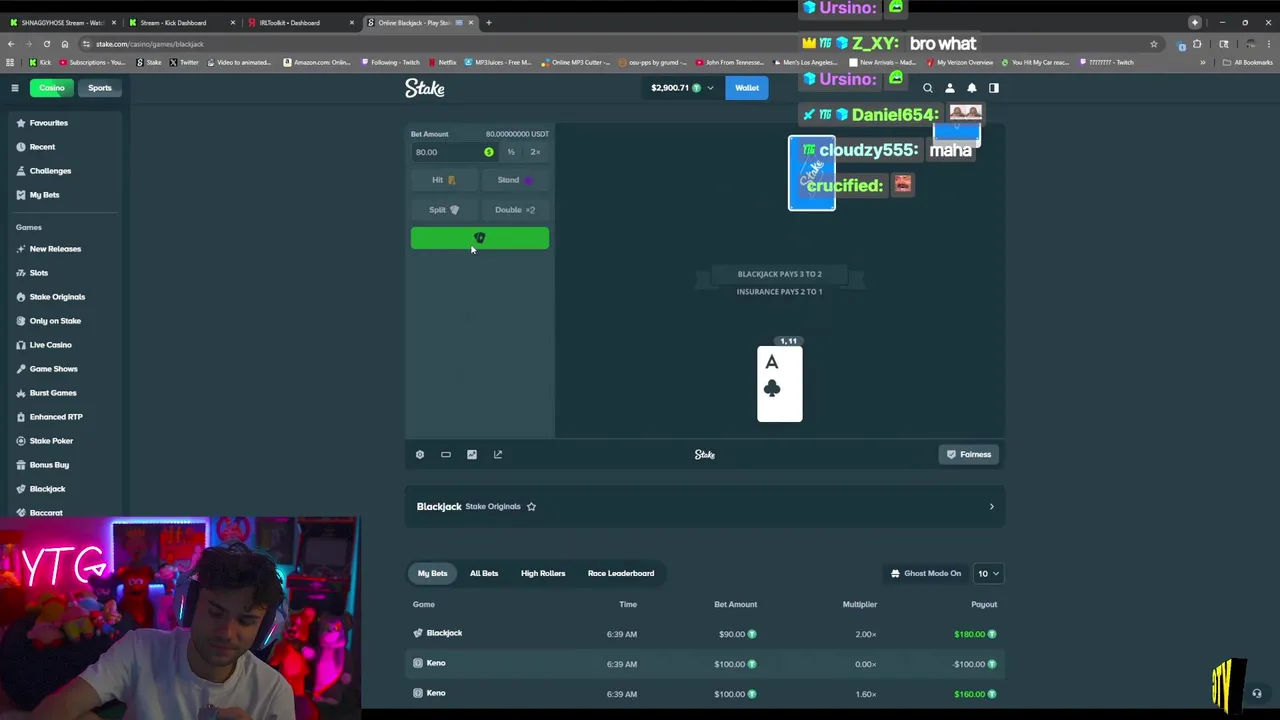1280x720 pixels.
Task: Open the All Bookmarks folder
Action: [x=1248, y=62]
